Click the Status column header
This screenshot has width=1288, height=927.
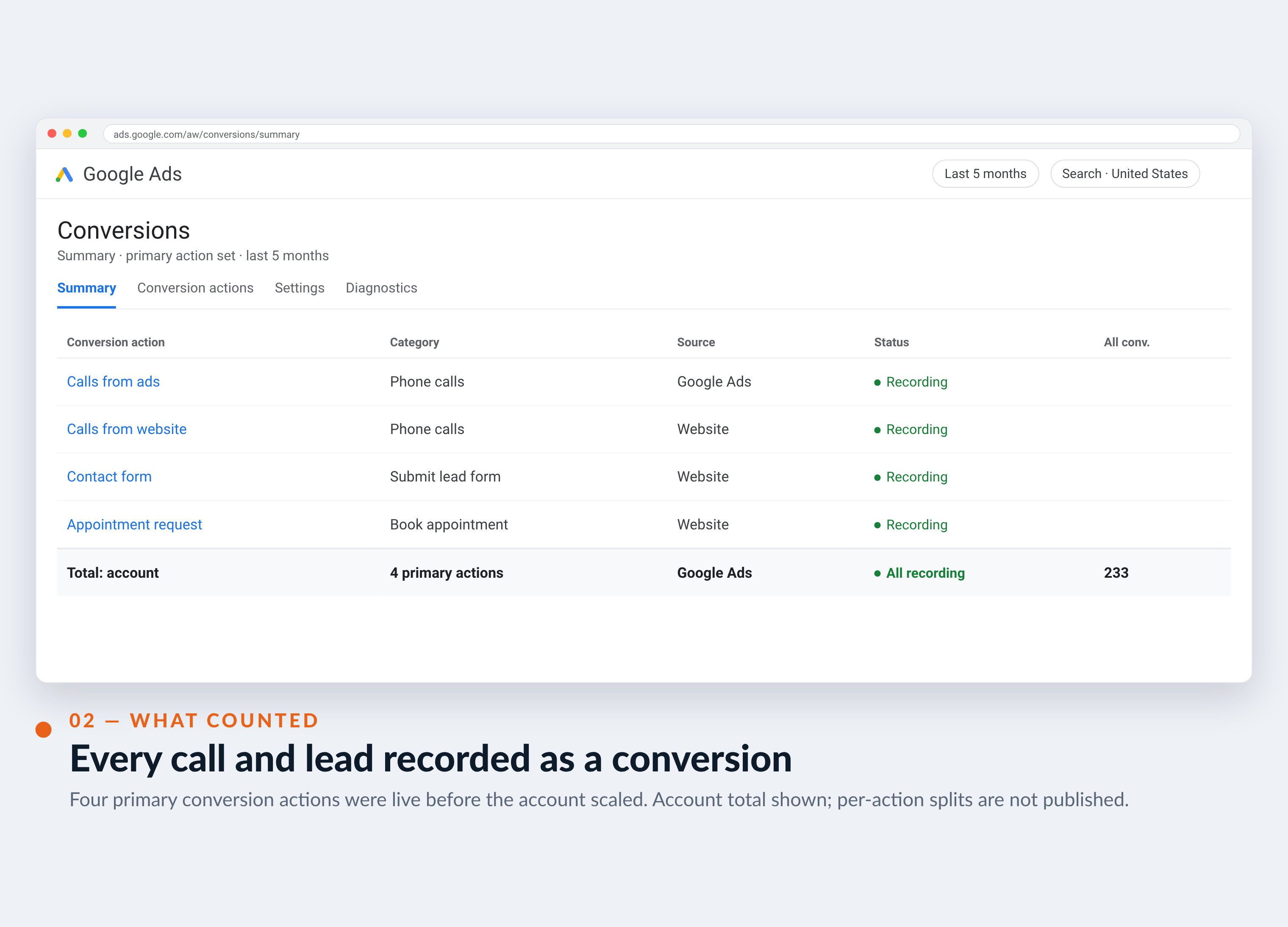(x=891, y=342)
